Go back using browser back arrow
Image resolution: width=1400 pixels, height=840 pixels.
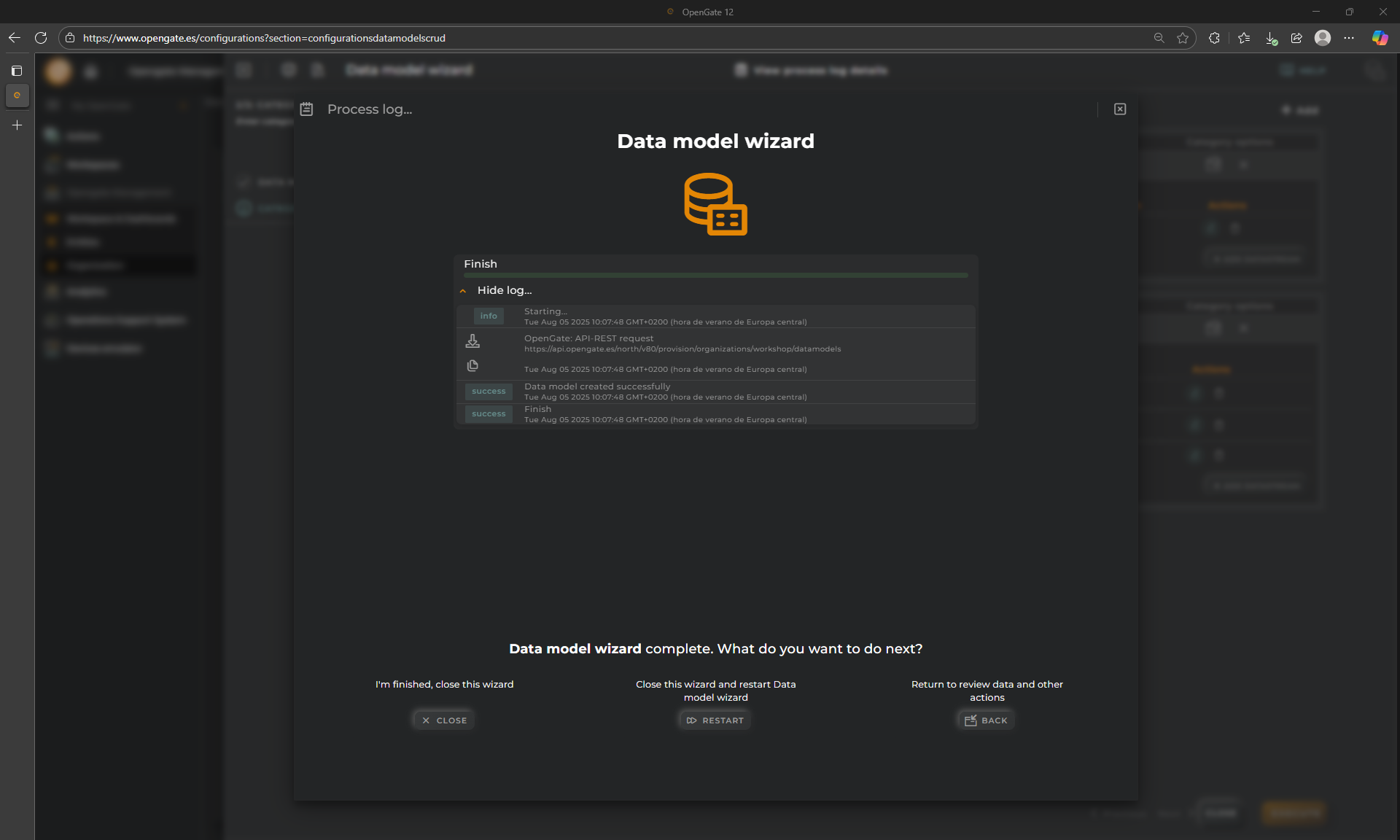click(x=15, y=38)
